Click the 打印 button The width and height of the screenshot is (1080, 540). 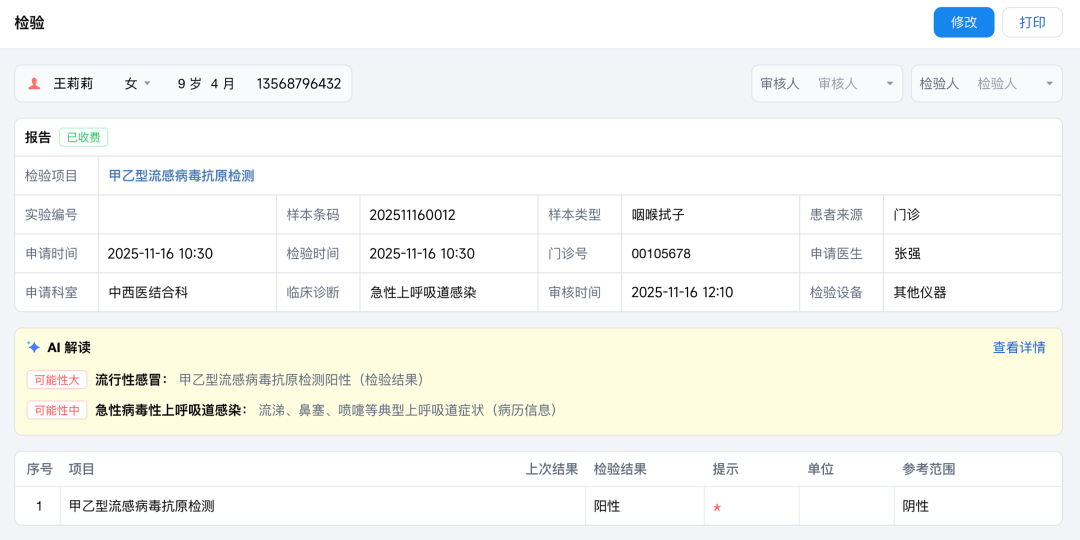pos(1032,22)
